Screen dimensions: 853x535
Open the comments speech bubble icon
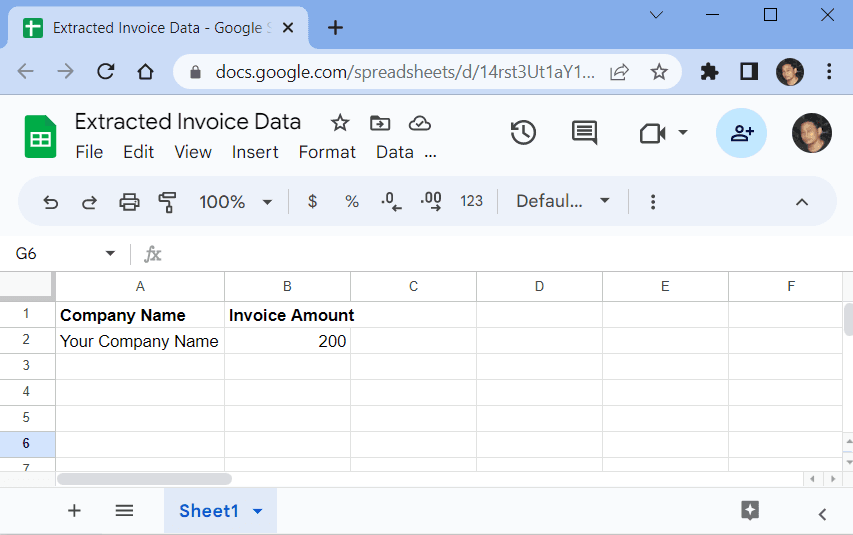tap(584, 133)
